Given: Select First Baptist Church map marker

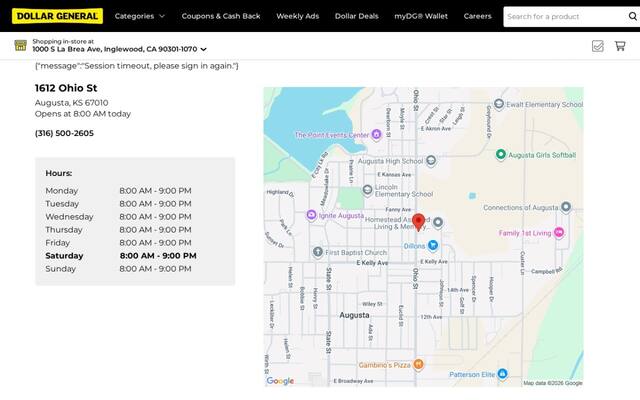Looking at the screenshot, I should (x=318, y=252).
